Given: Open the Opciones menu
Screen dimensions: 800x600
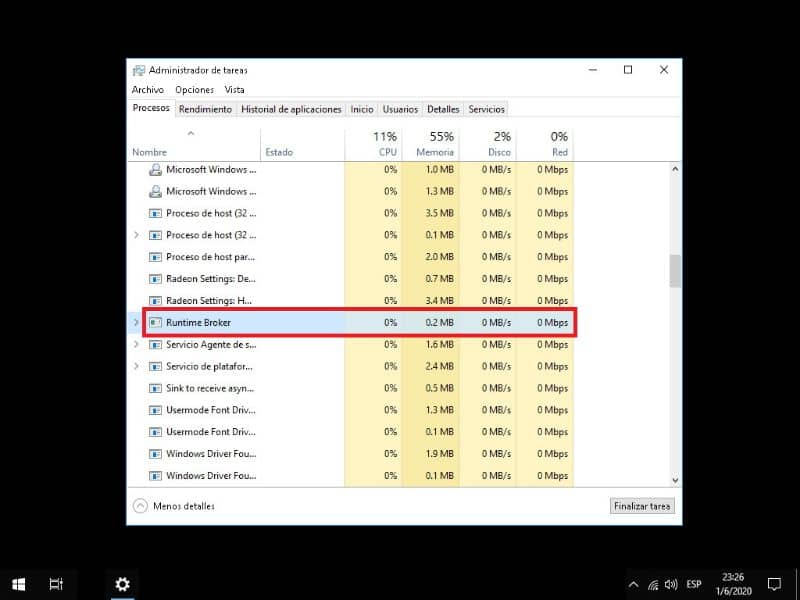Looking at the screenshot, I should 194,90.
